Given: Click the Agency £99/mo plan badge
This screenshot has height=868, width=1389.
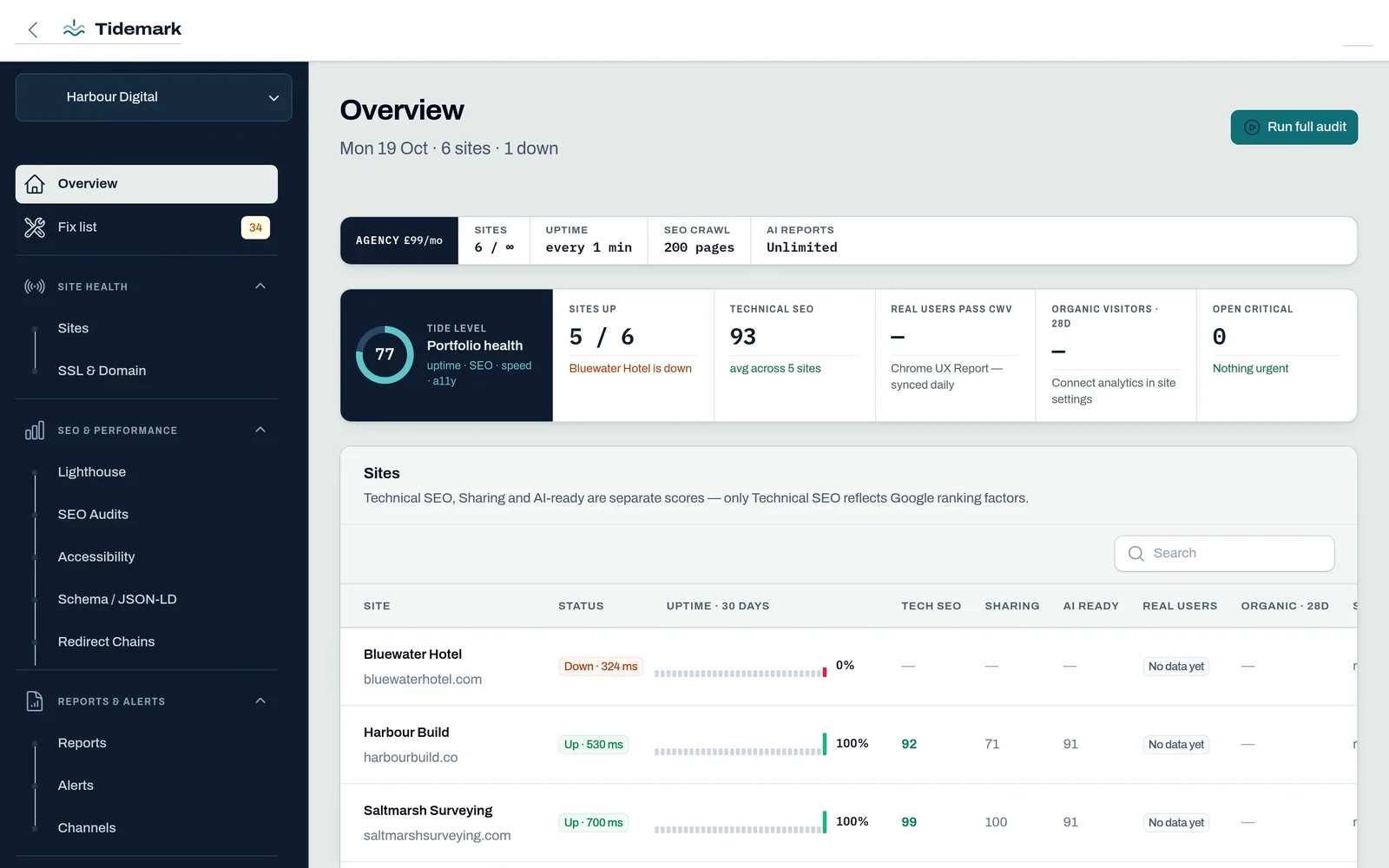Looking at the screenshot, I should click(399, 240).
